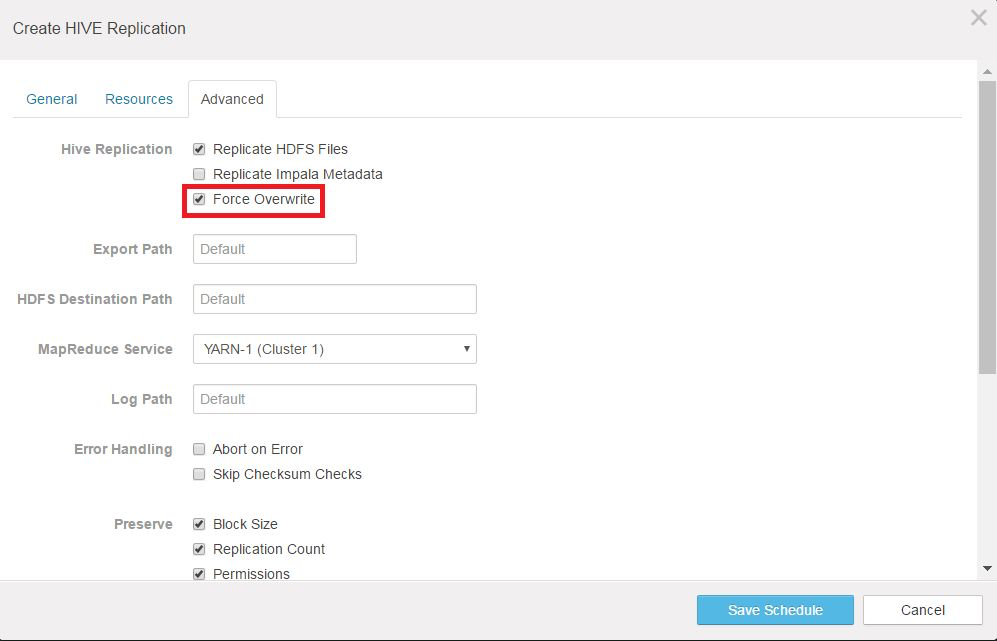Uncheck the Replication Count checkbox
Image resolution: width=997 pixels, height=641 pixels.
[x=199, y=549]
